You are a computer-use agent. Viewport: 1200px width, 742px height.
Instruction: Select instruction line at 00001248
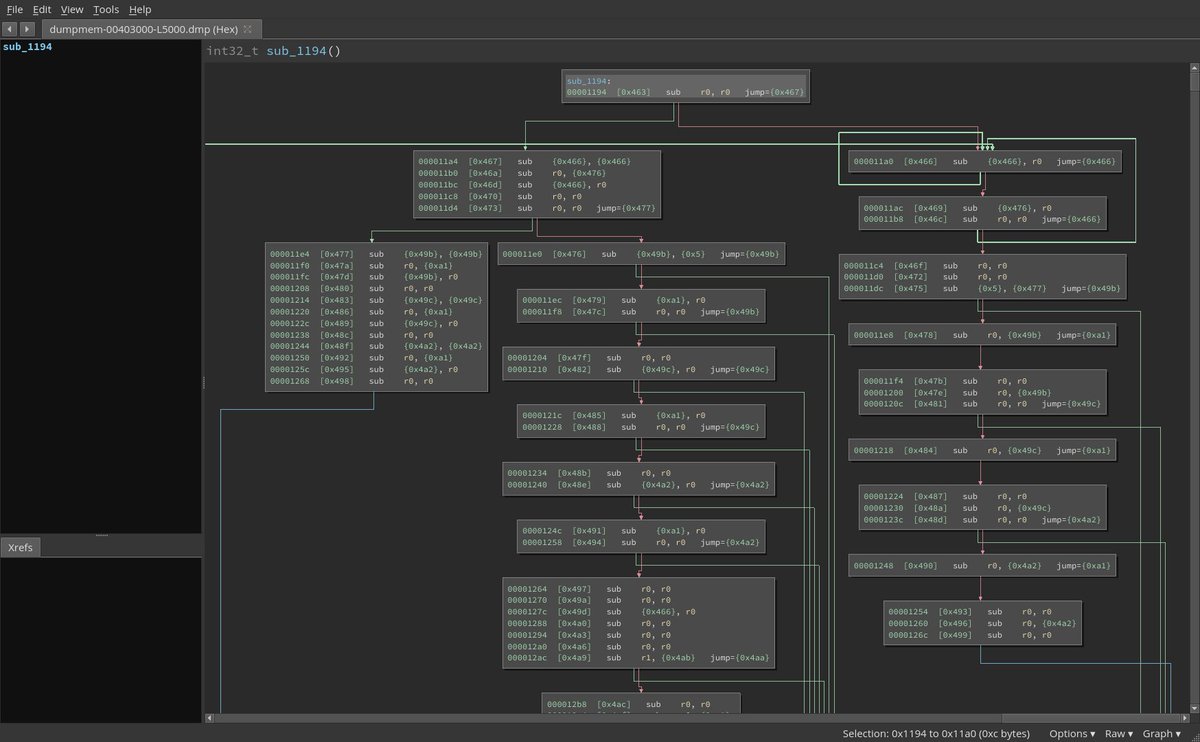tap(983, 565)
